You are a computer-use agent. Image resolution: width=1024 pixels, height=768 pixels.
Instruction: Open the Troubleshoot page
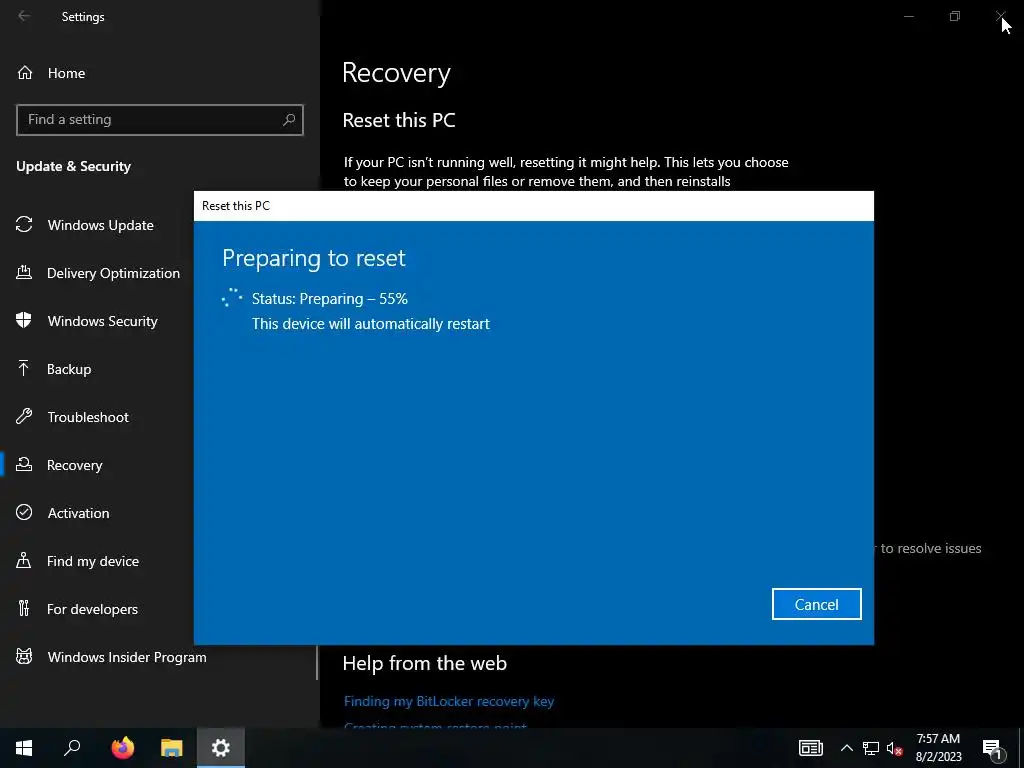(88, 417)
